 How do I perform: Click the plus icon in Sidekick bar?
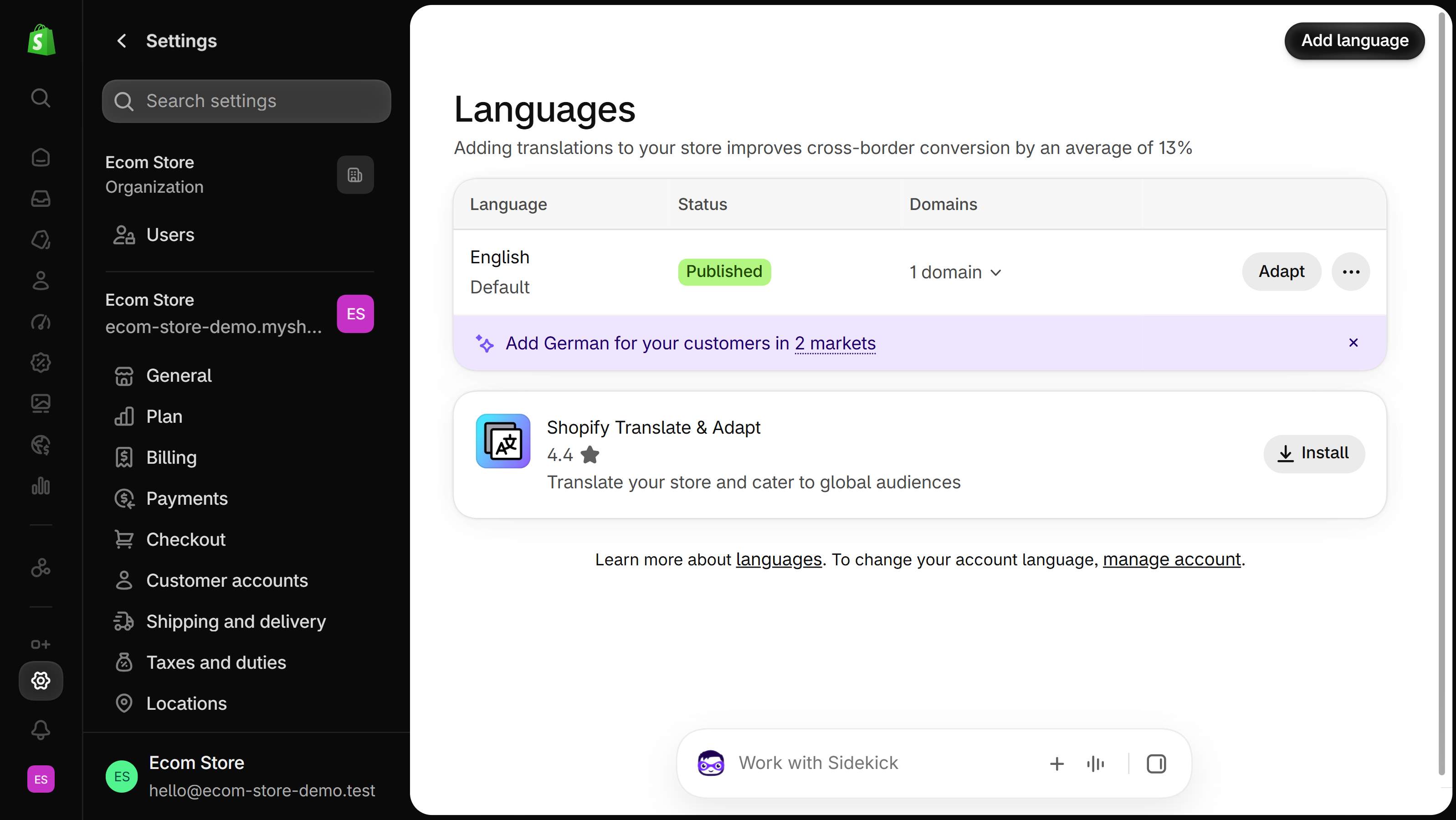point(1056,764)
